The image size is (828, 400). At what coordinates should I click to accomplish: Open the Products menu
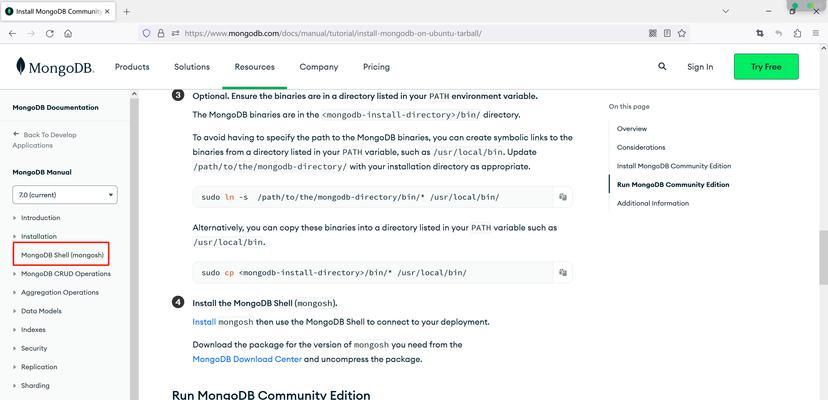pyautogui.click(x=132, y=67)
